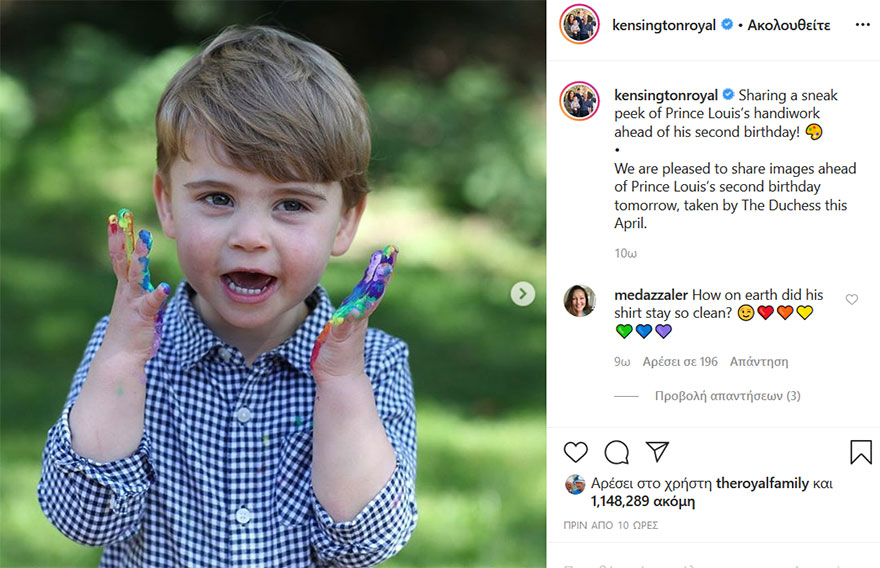Open kensingtonroyal profile picture in header
This screenshot has height=568, width=880.
click(x=579, y=25)
